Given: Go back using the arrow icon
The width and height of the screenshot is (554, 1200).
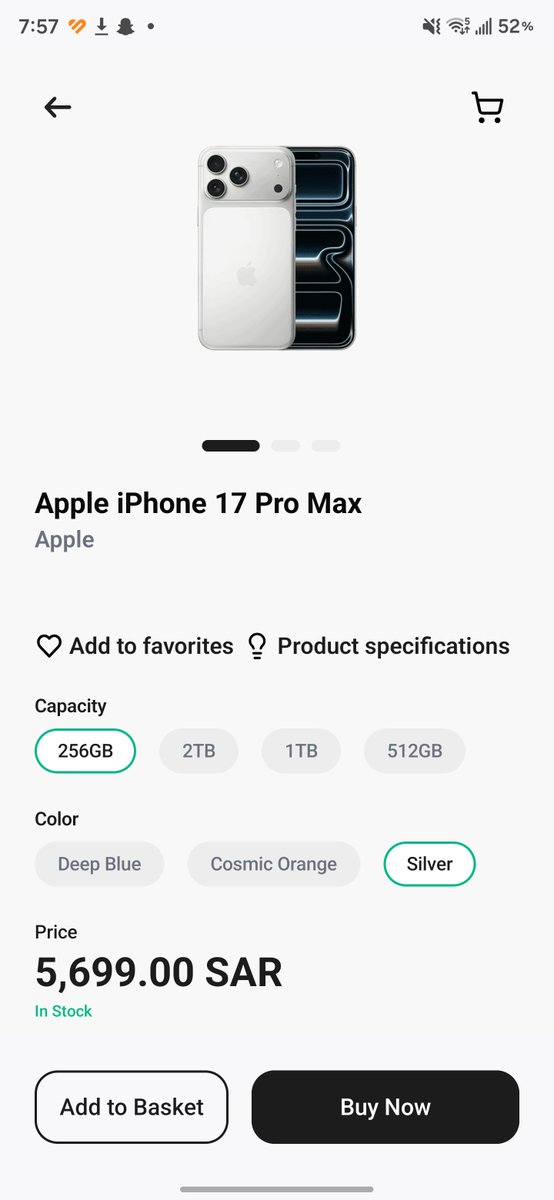Looking at the screenshot, I should [x=58, y=107].
